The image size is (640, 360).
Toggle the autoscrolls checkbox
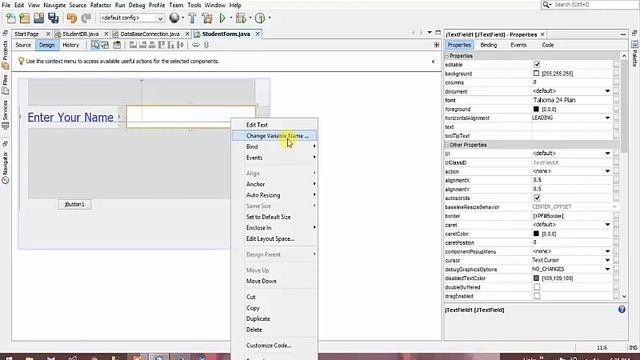[537, 198]
